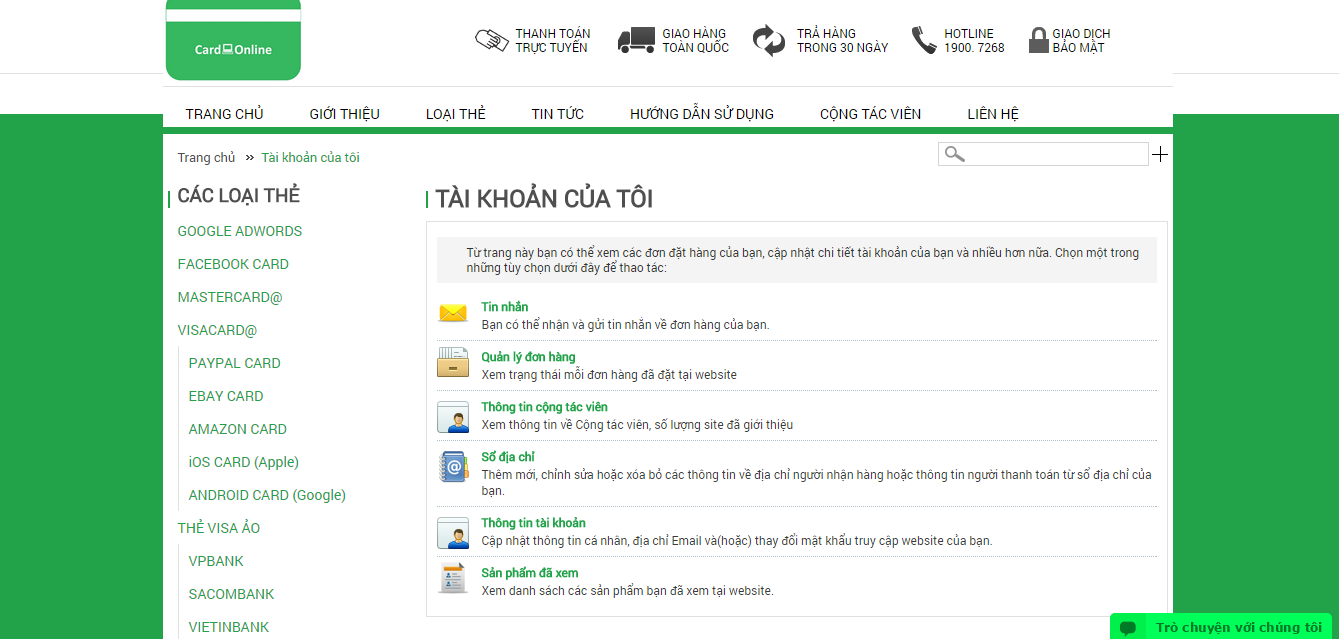Click the chat bubble icon
Screen dimensions: 1339x639
pos(1128,628)
